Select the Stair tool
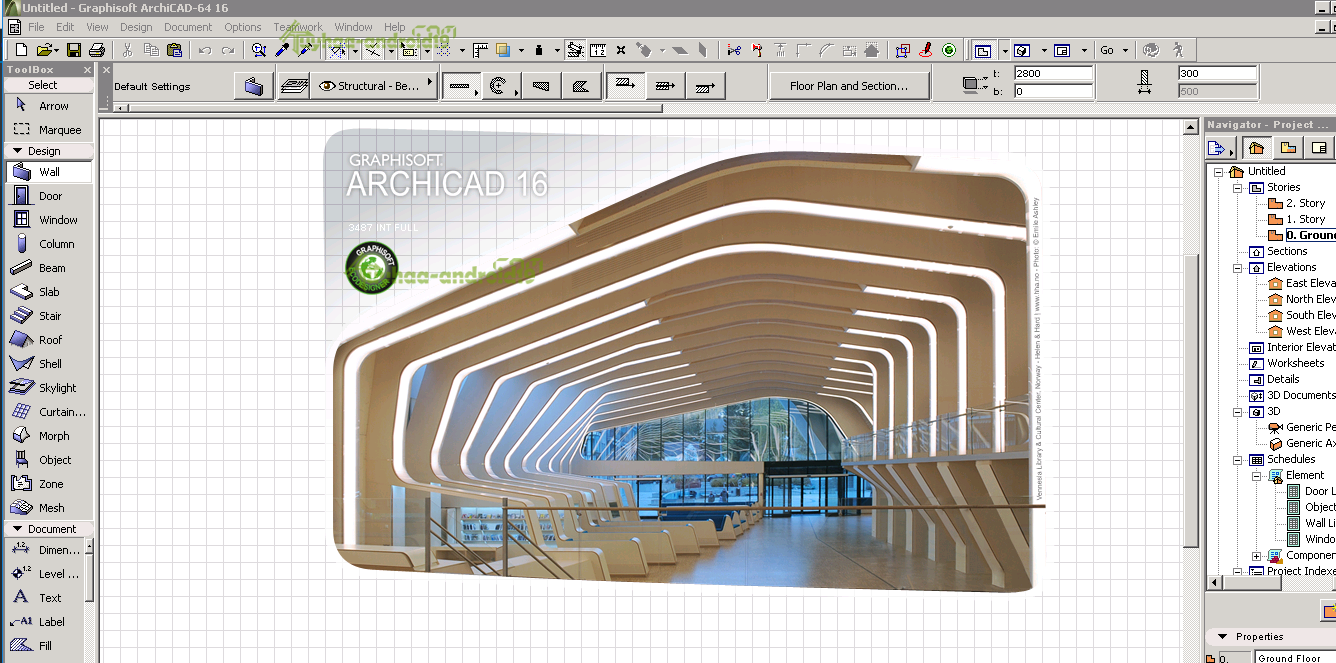 click(x=48, y=316)
